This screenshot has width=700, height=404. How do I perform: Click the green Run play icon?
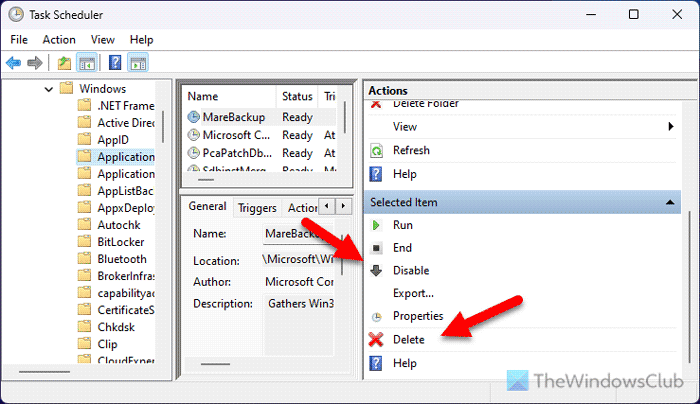click(x=376, y=225)
